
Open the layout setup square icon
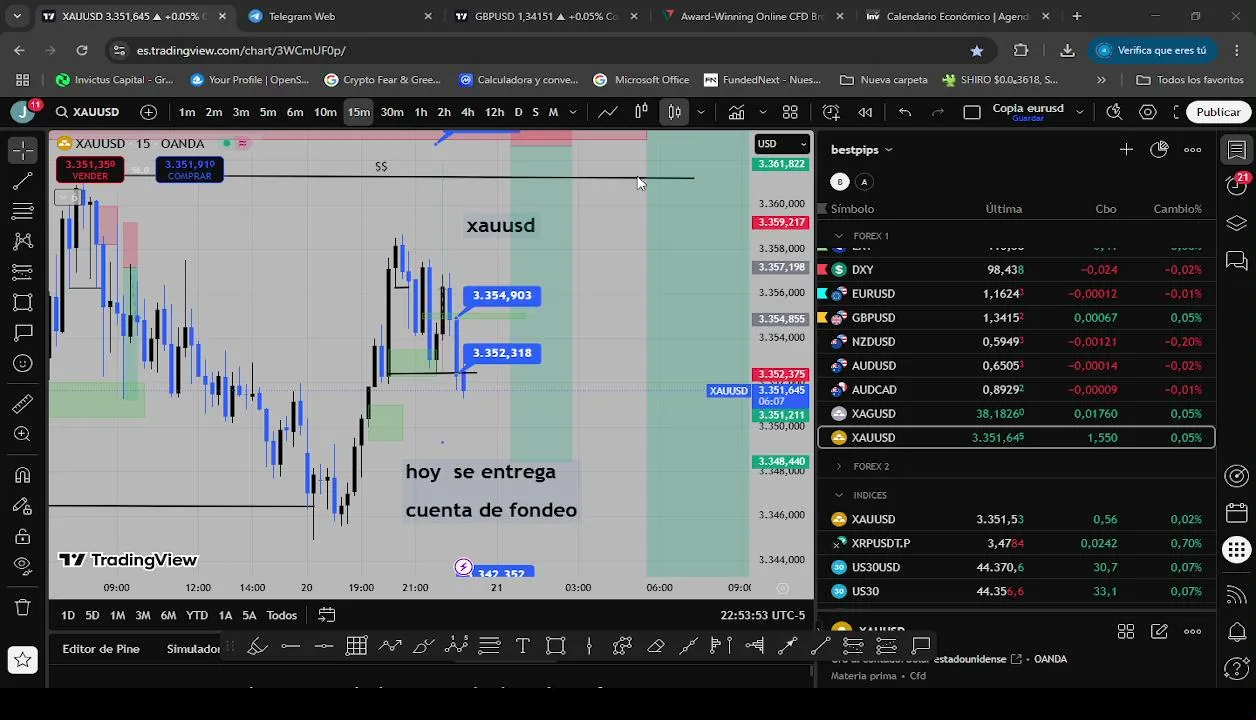click(x=972, y=112)
